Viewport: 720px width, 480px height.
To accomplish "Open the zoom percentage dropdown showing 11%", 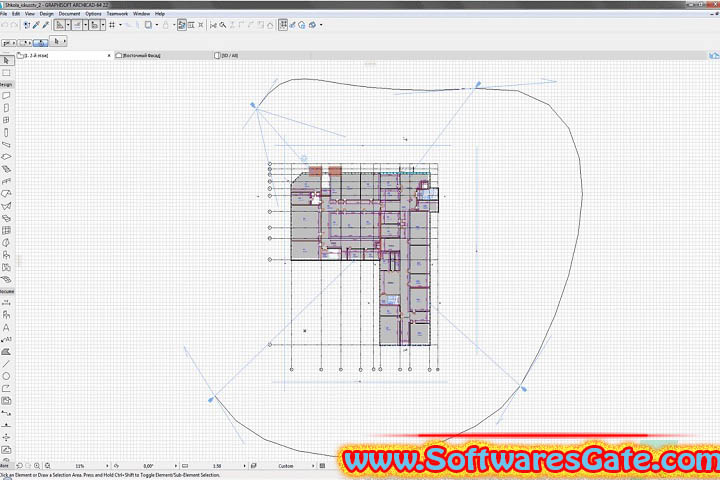I will pos(107,466).
